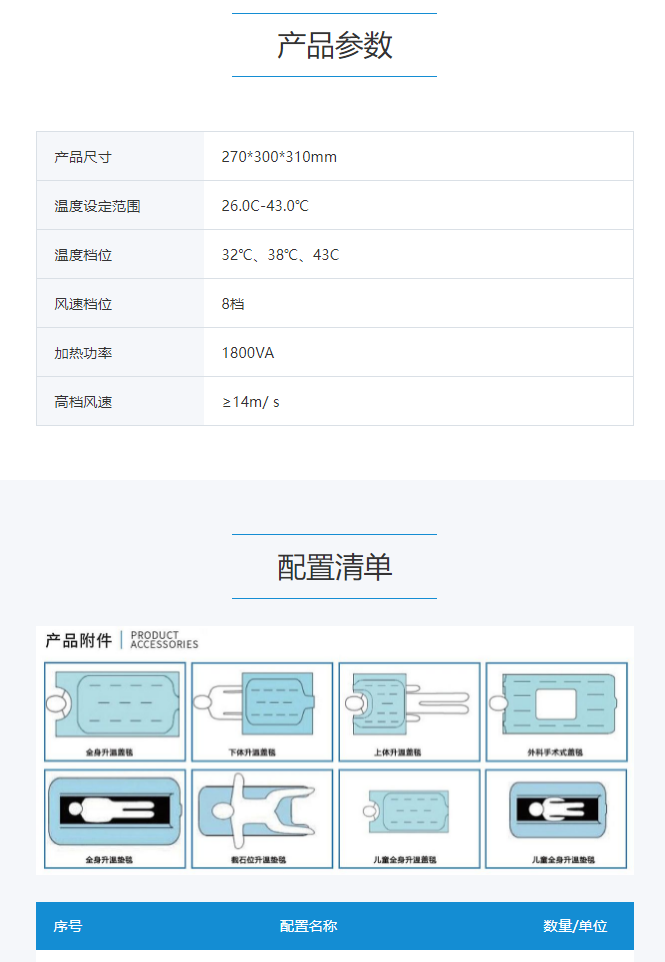The image size is (665, 962).
Task: Click the 全身升温盖毯 accessory image
Action: 115,711
